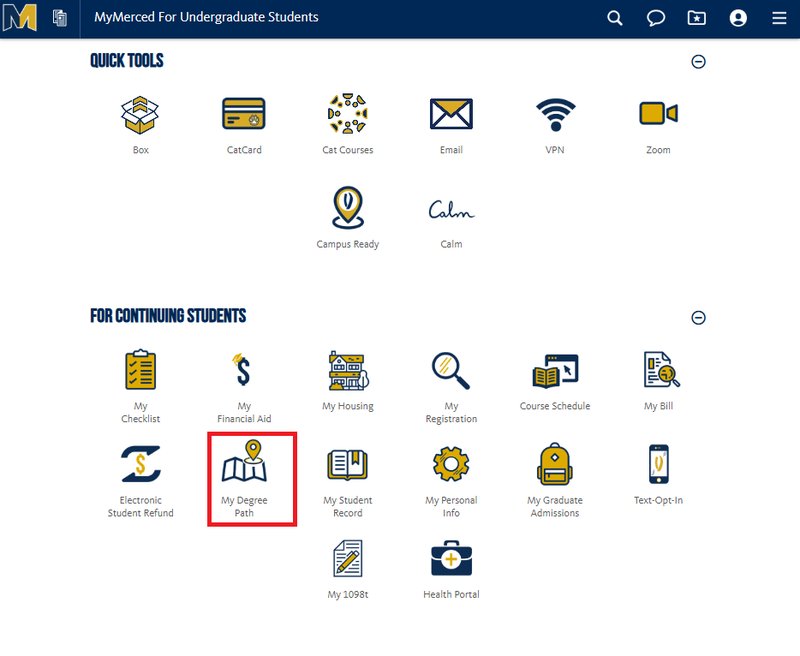
Task: Open the hamburger menu in header
Action: coord(779,18)
